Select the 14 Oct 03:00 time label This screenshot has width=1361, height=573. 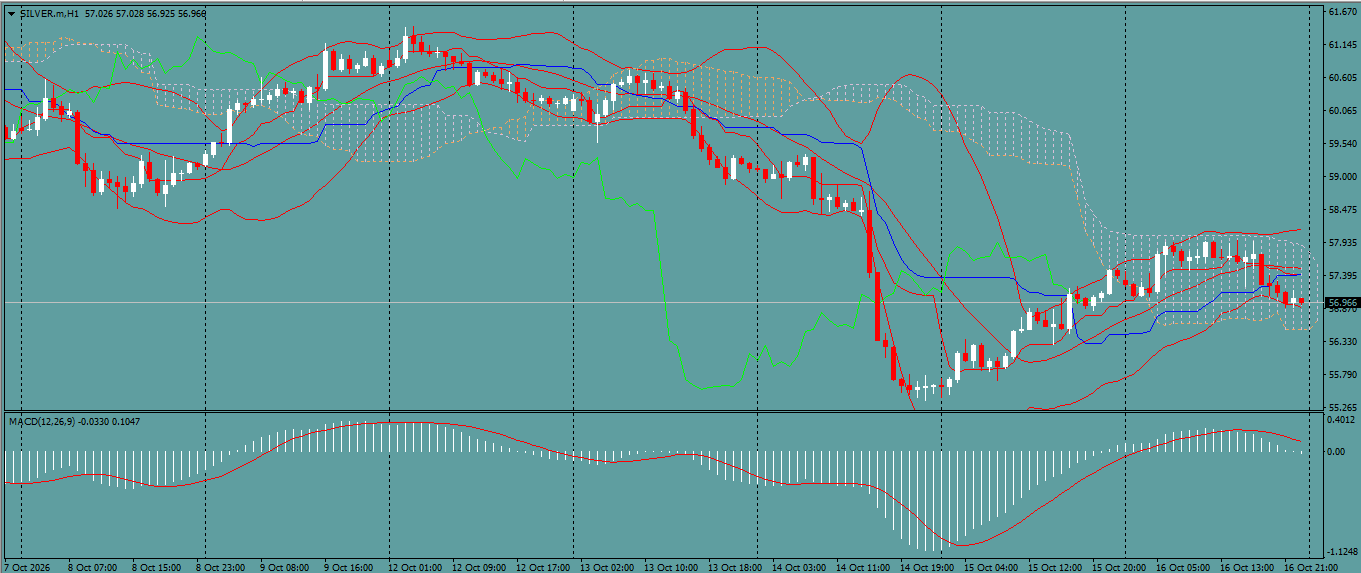coord(800,567)
